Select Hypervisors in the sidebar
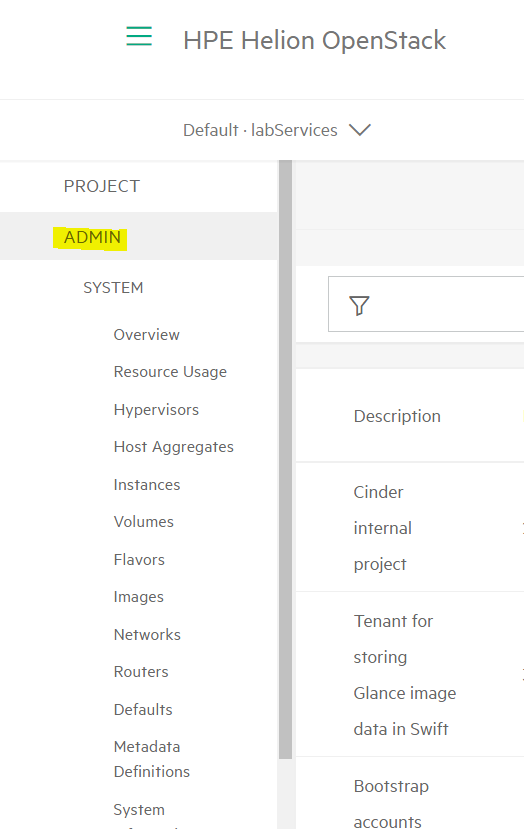The image size is (524, 829). coord(156,410)
